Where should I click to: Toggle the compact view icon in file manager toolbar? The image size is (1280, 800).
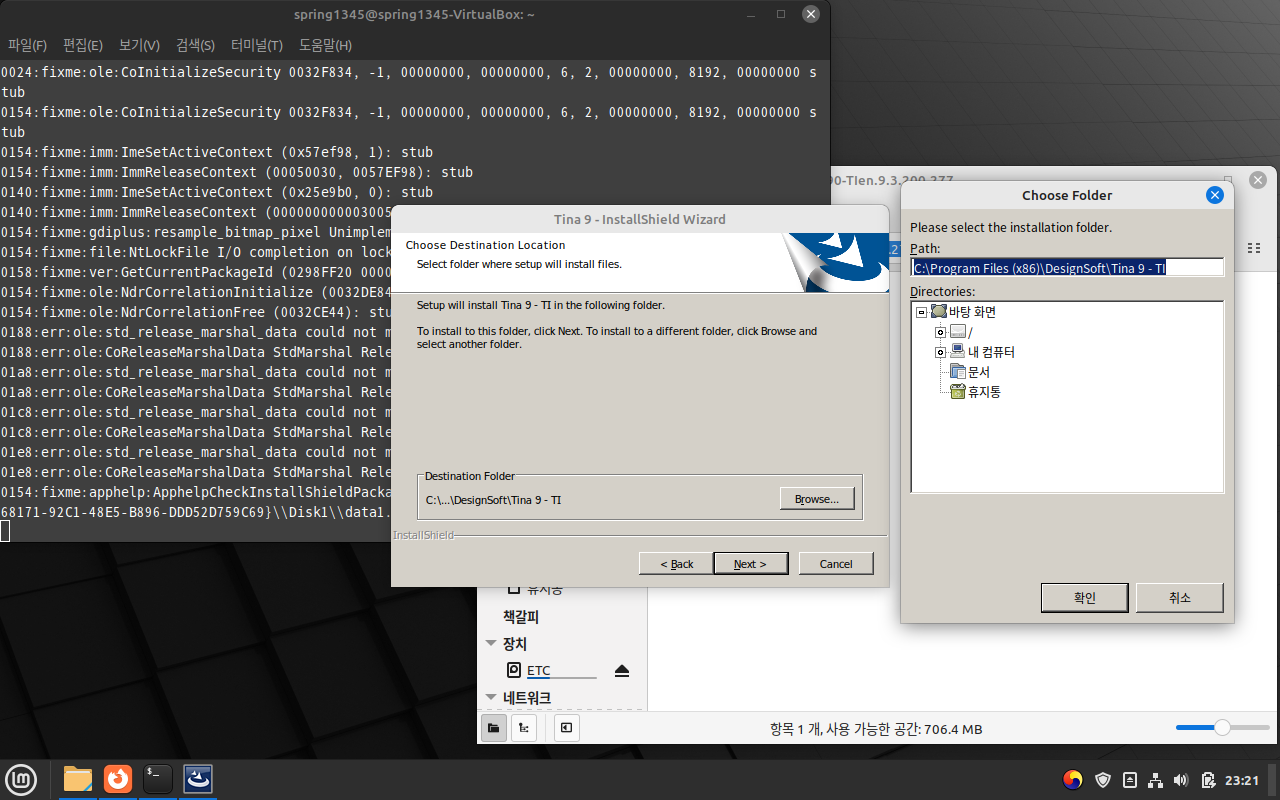click(x=1256, y=247)
